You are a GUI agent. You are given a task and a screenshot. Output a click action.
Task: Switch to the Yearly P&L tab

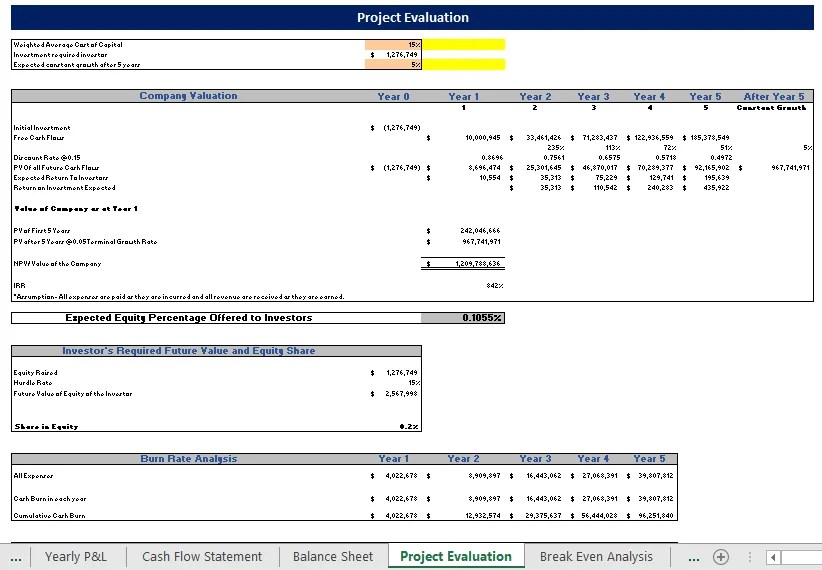(x=75, y=556)
